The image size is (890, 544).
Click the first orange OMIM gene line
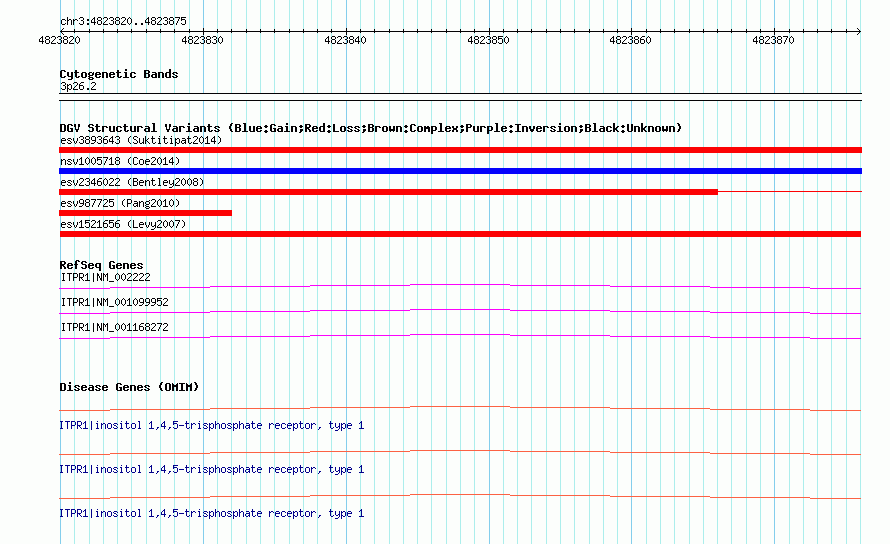(460, 407)
